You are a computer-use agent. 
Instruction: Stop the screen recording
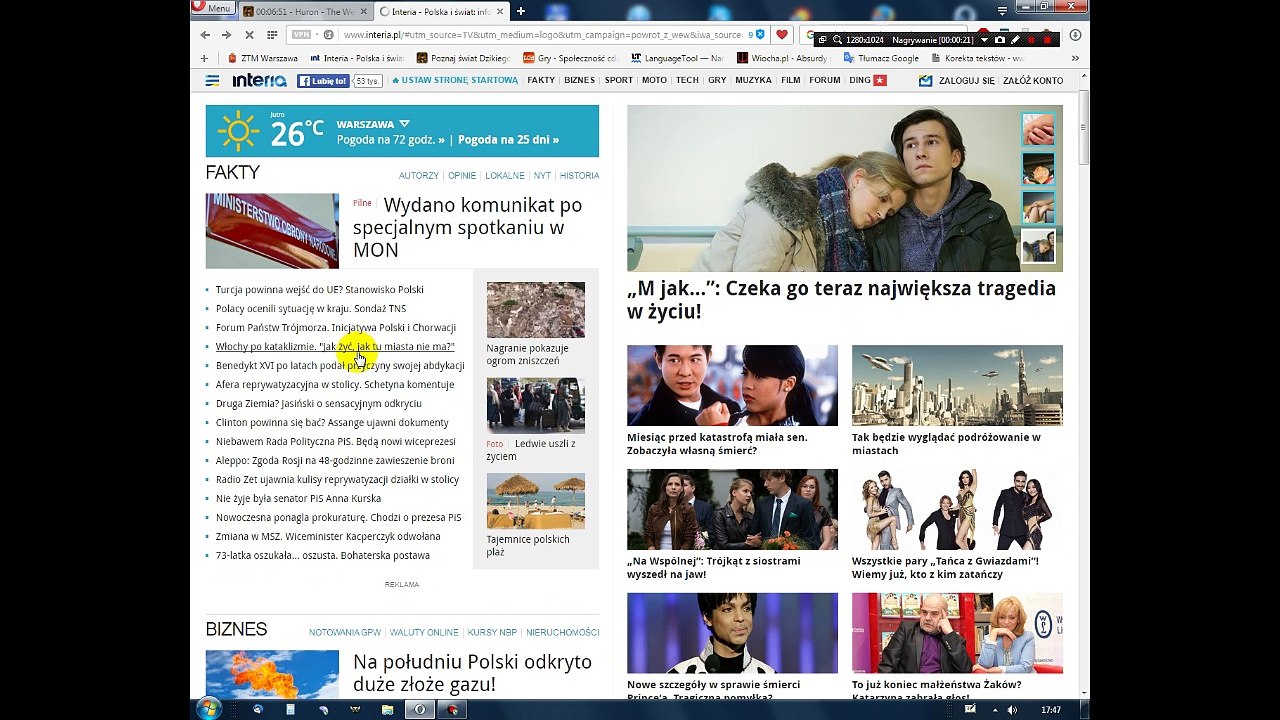pos(1048,39)
